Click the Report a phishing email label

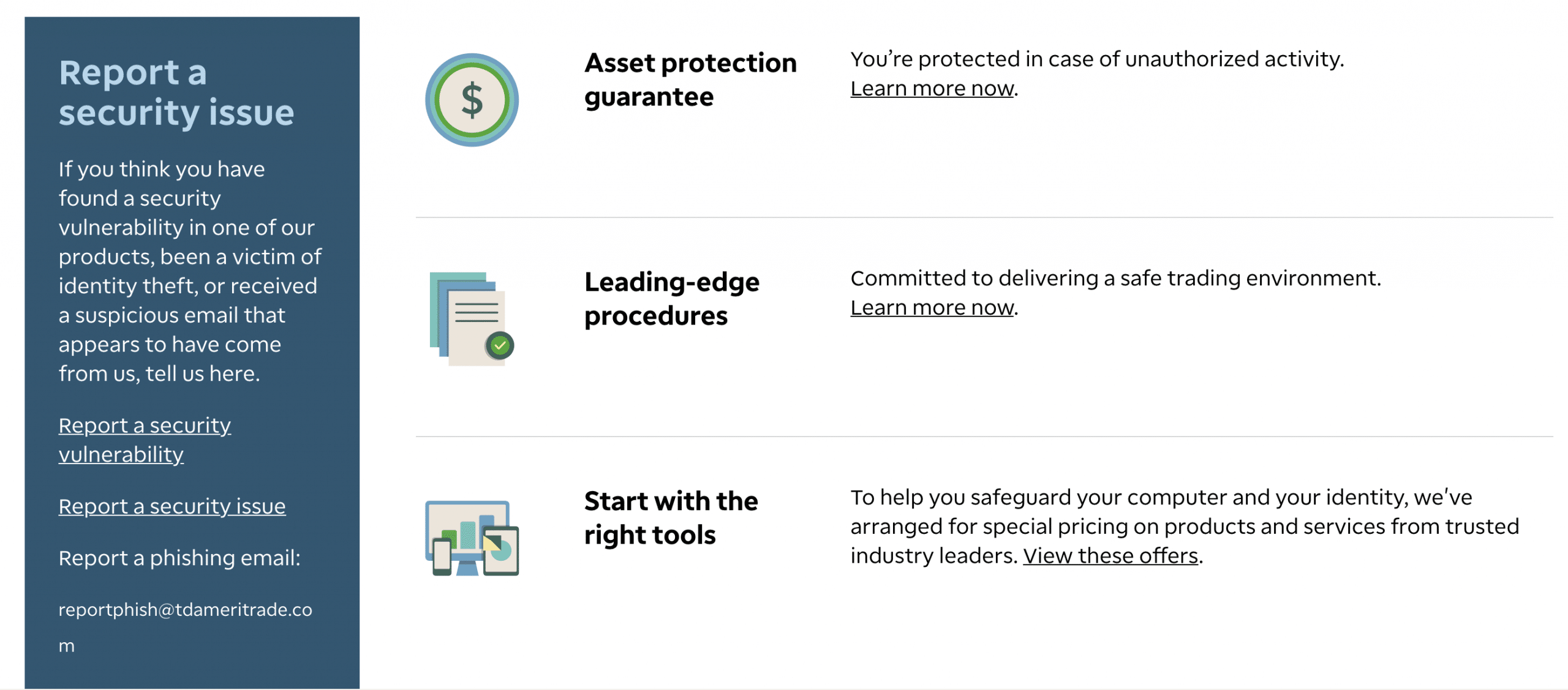coord(179,558)
